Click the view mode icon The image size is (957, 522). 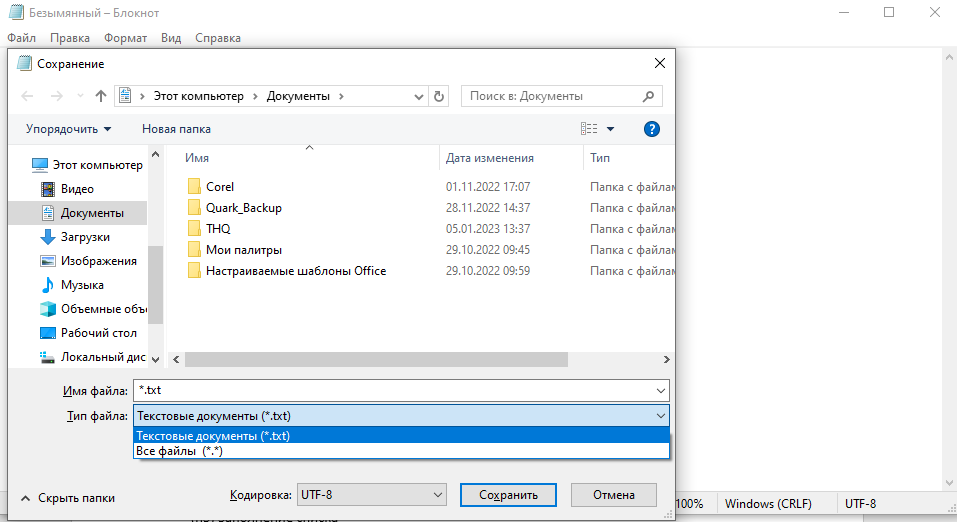[589, 129]
